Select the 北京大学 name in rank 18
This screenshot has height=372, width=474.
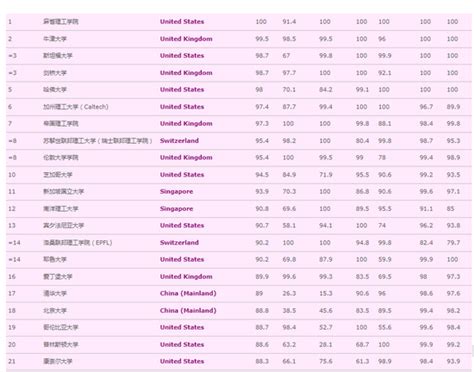coord(55,311)
